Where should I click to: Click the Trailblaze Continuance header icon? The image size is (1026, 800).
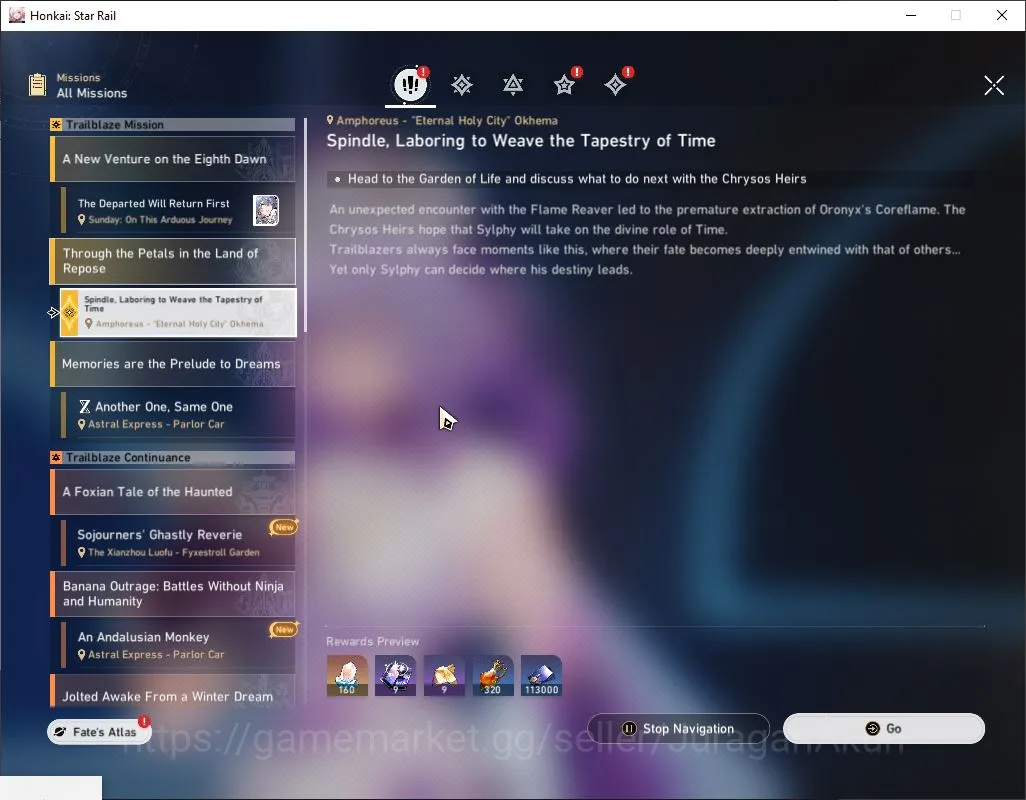[x=56, y=458]
